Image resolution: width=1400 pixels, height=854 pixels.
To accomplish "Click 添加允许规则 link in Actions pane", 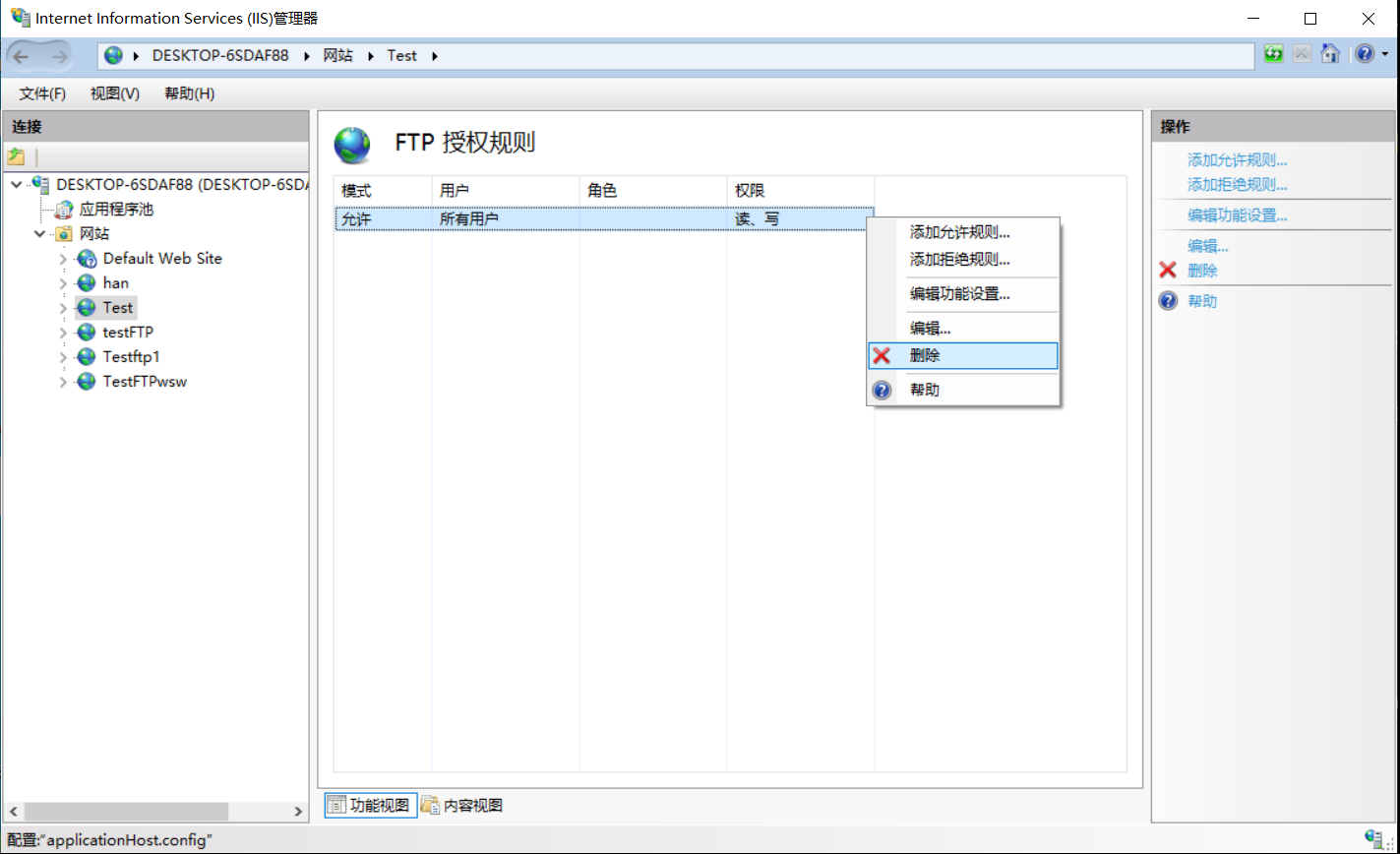I will tap(1237, 160).
